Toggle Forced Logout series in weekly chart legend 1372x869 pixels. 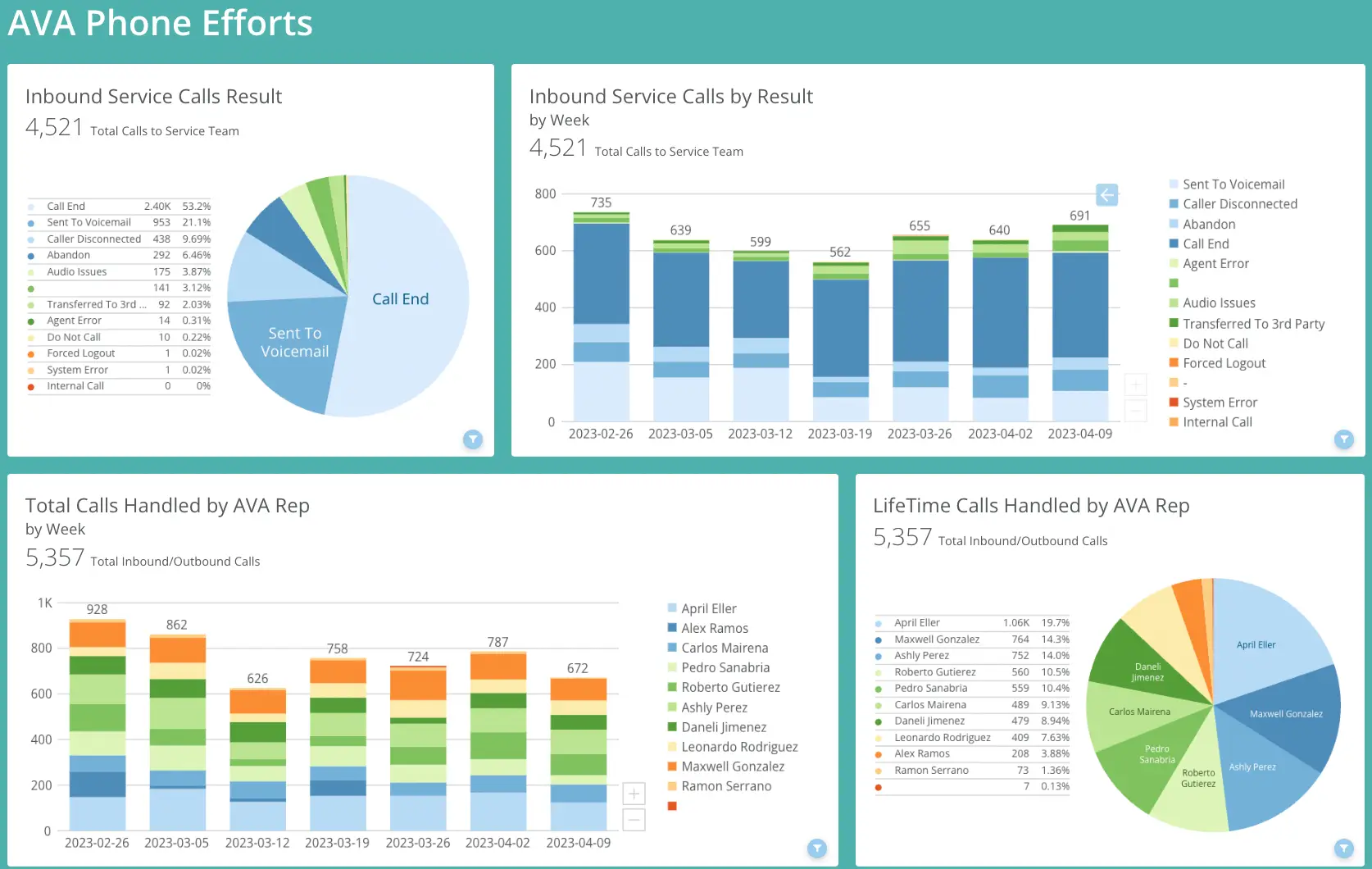pyautogui.click(x=1217, y=363)
